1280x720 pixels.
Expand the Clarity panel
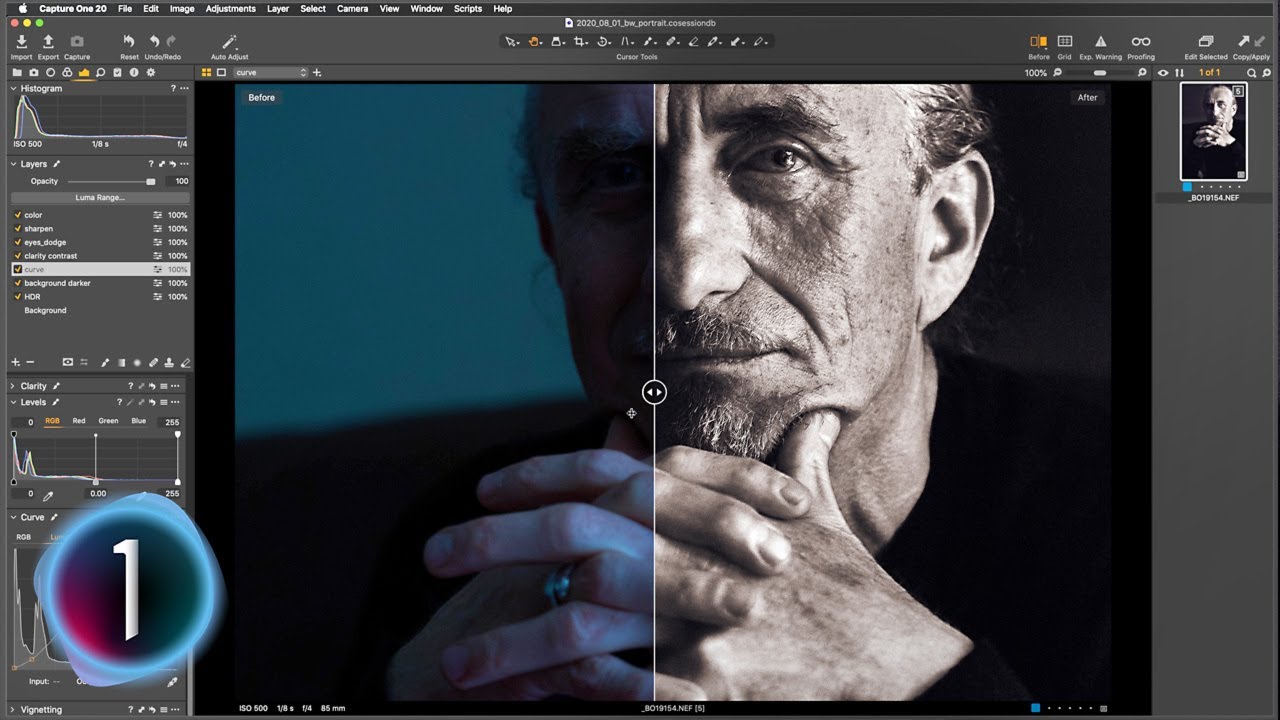[x=14, y=386]
